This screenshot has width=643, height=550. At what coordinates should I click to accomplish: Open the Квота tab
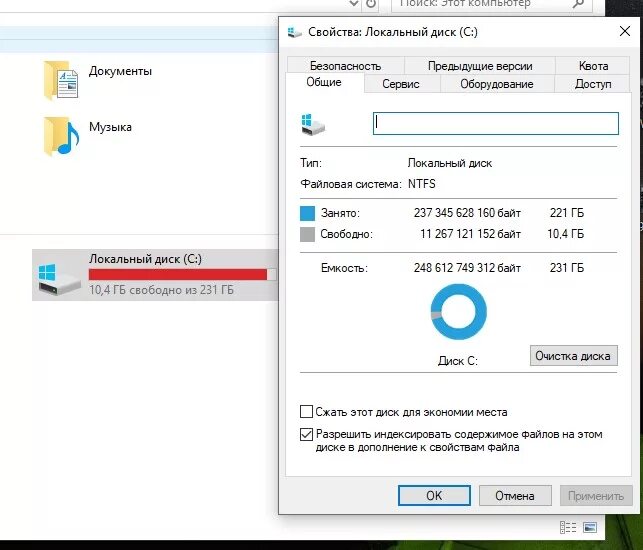click(x=593, y=66)
